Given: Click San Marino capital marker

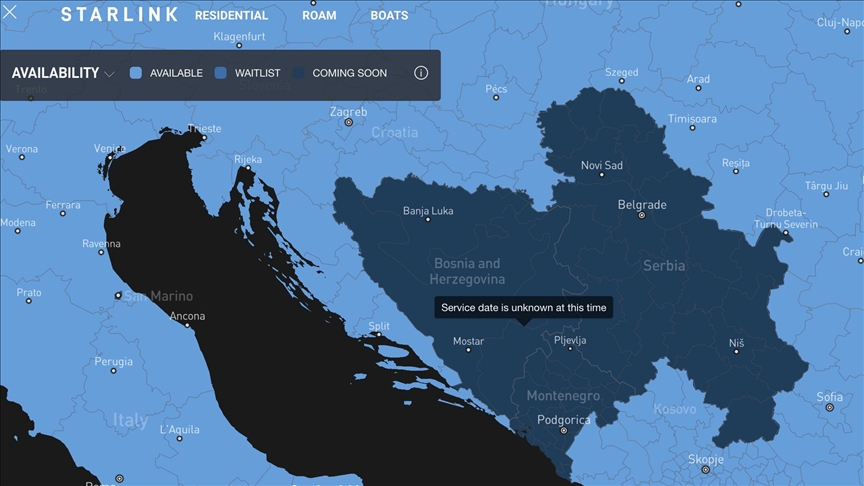Looking at the screenshot, I should 118,296.
